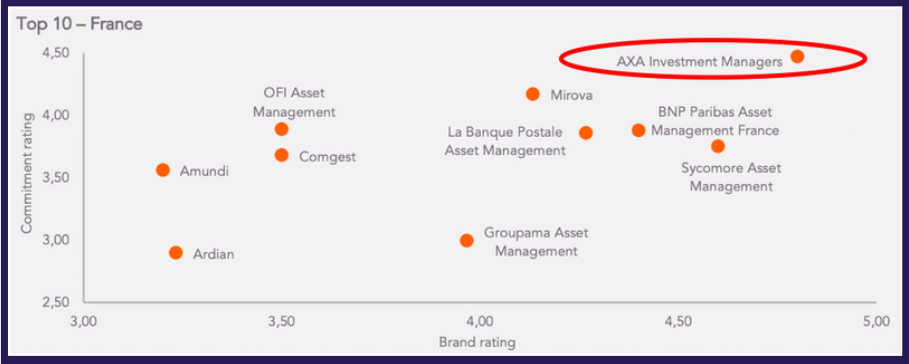Click the AXA Investment Managers label text
909x364 pixels.
(699, 61)
